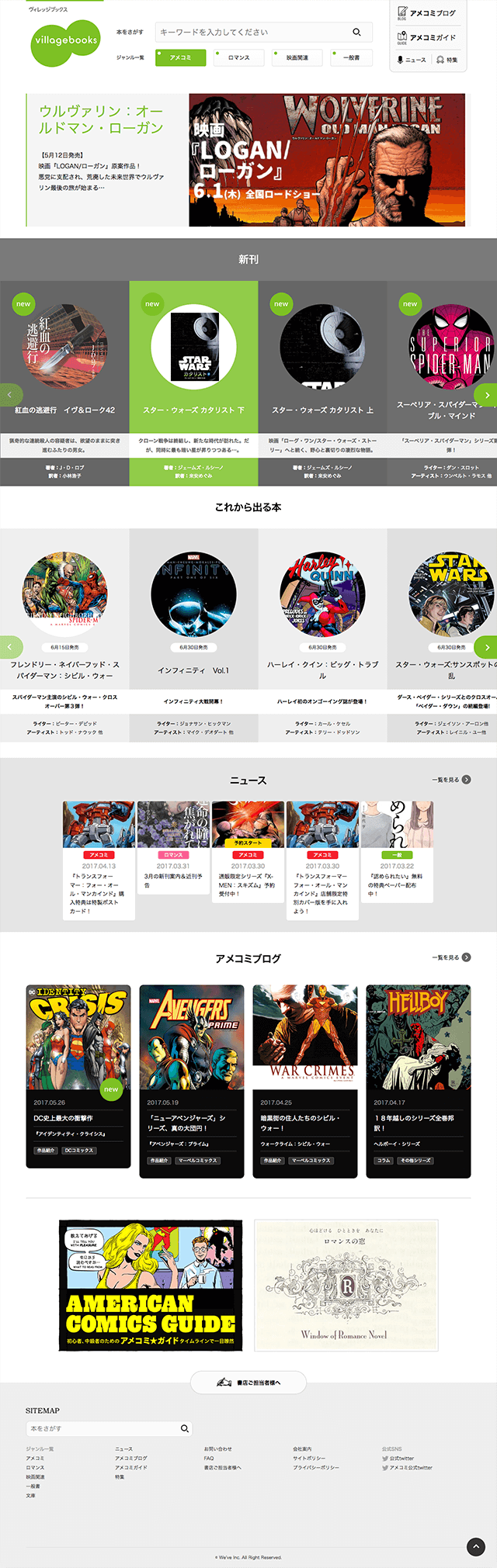Viewport: 497px width, 1568px height.
Task: Click the search magnifier icon in header
Action: 356,32
